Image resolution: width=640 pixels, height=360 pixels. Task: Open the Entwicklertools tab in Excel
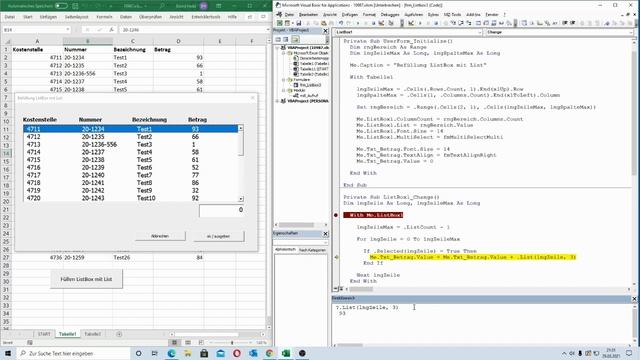[x=206, y=17]
